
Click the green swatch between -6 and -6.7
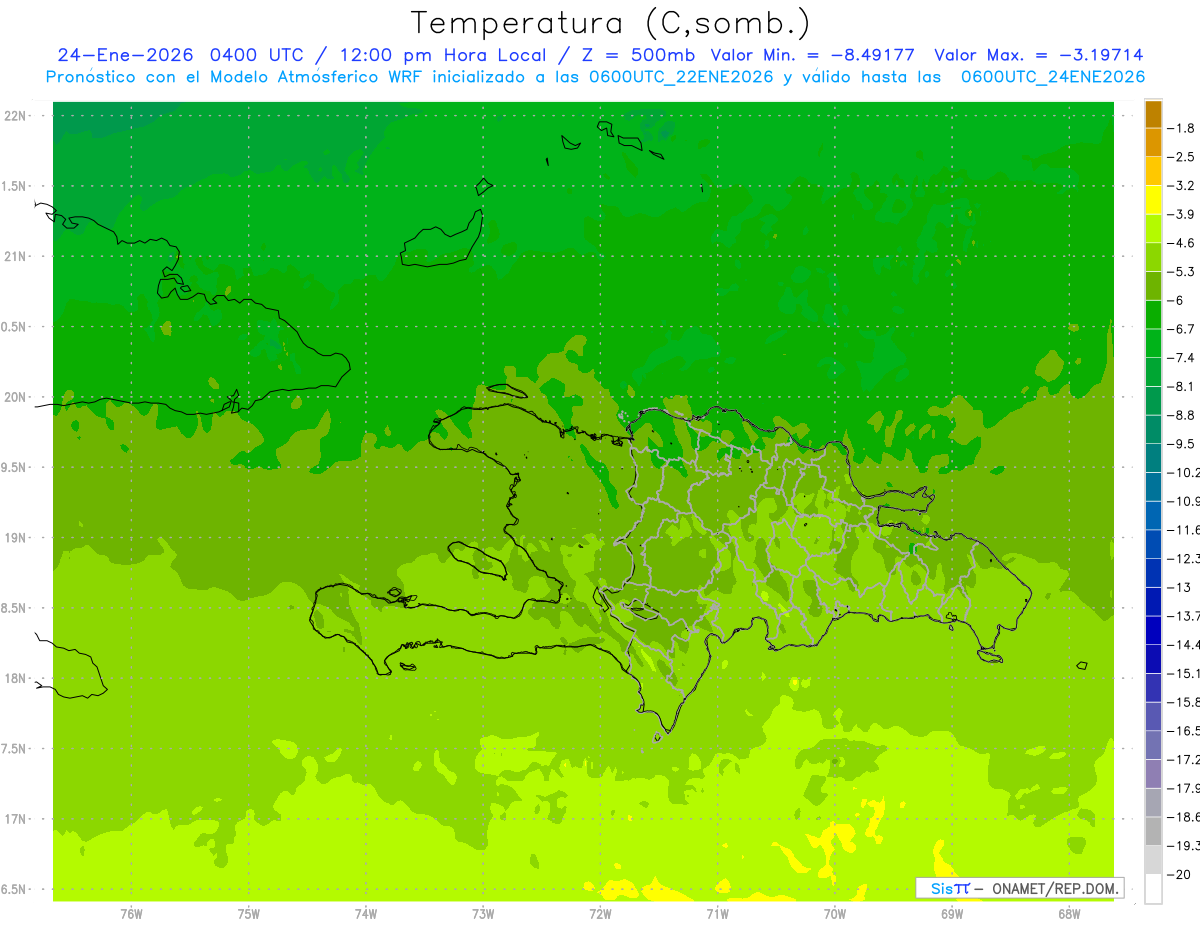(x=1153, y=314)
